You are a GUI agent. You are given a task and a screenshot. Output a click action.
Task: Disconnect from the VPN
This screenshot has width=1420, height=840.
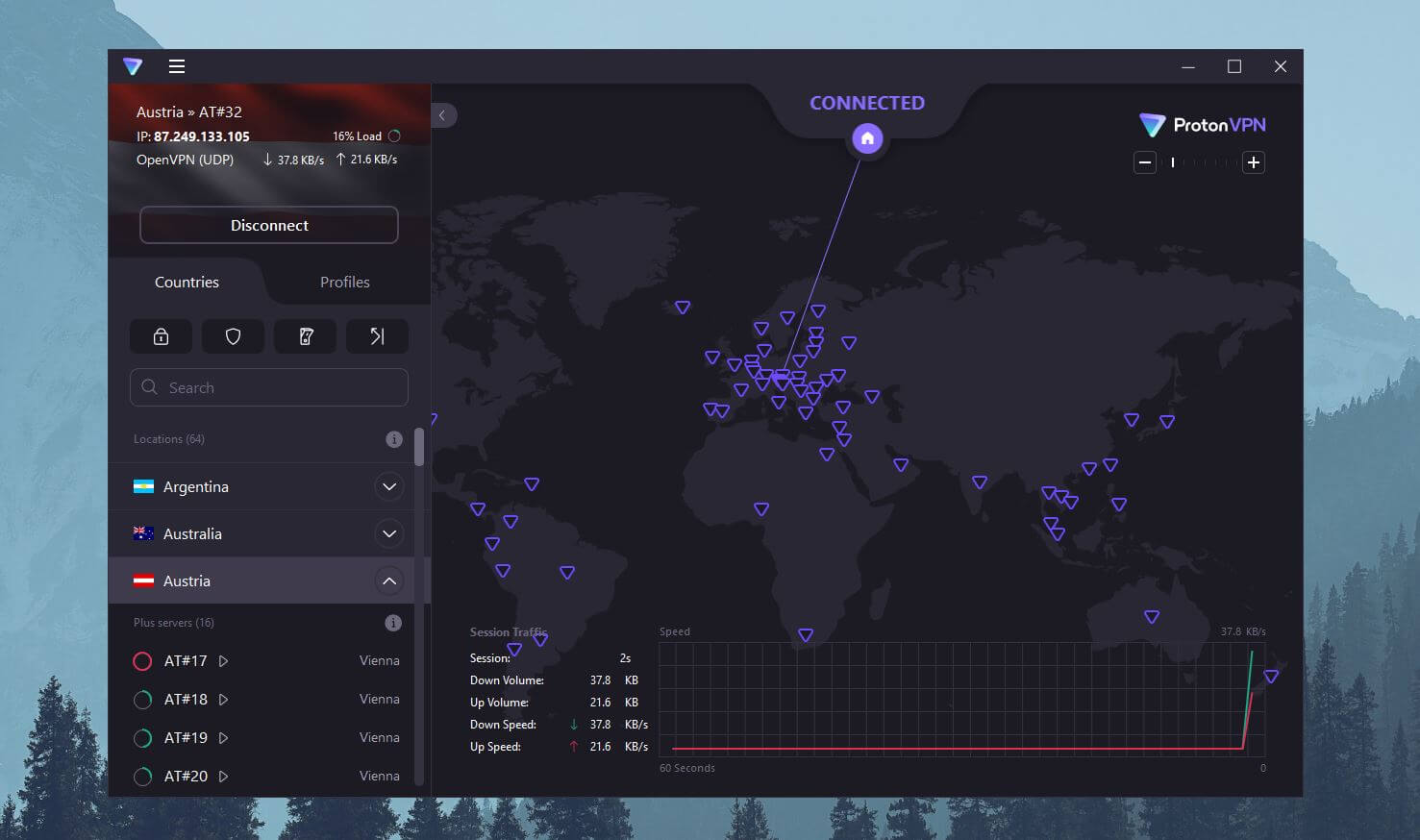pos(269,225)
